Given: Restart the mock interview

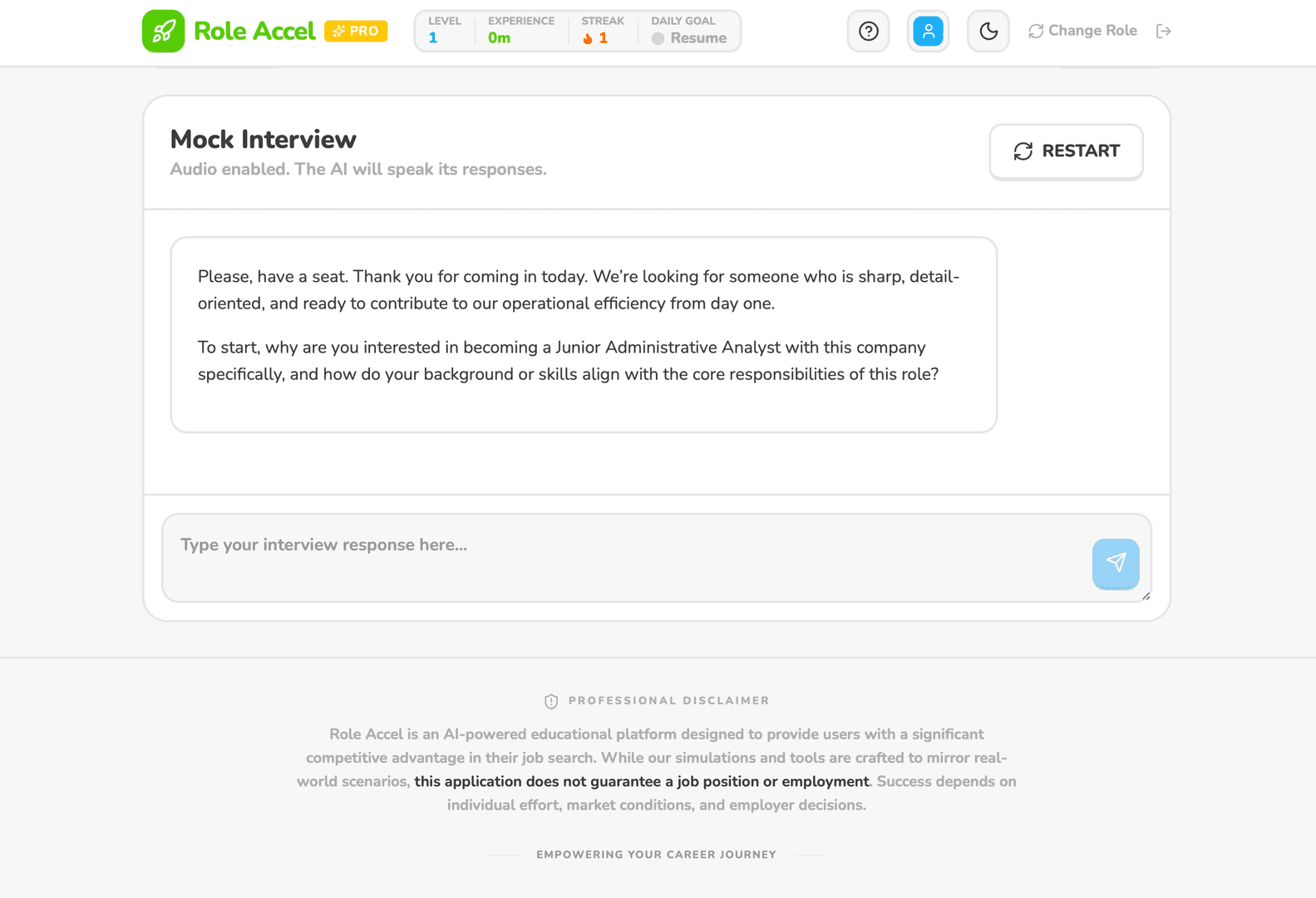Looking at the screenshot, I should 1065,151.
